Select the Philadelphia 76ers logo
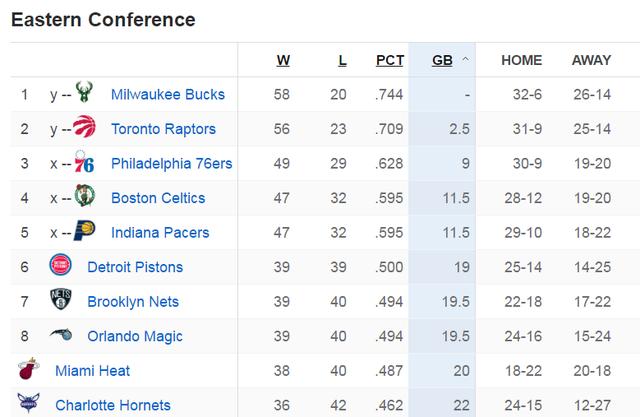640x417 pixels. coord(84,162)
